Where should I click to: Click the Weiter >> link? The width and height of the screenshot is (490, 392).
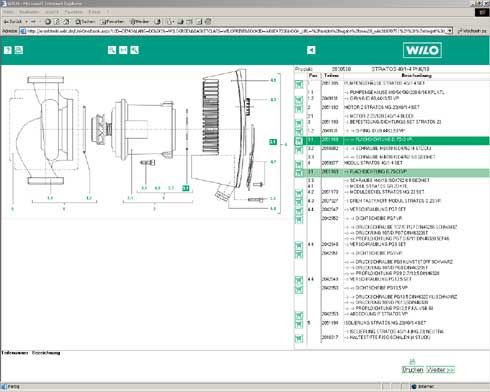click(x=441, y=370)
